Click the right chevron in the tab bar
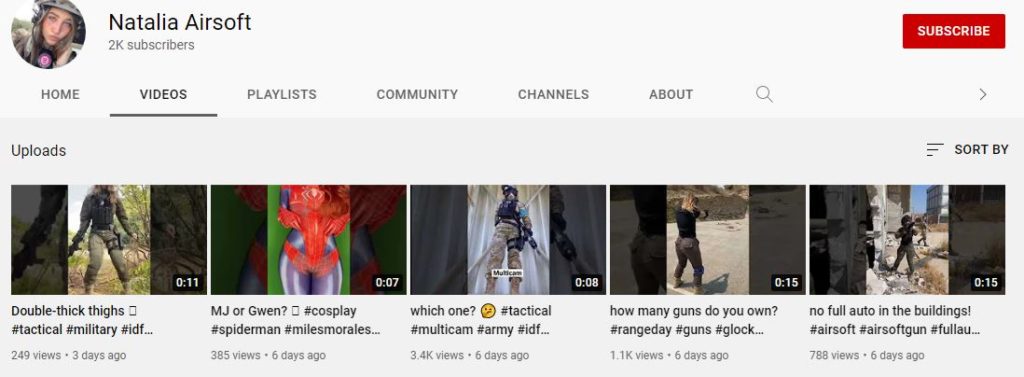This screenshot has width=1024, height=377. pos(982,95)
